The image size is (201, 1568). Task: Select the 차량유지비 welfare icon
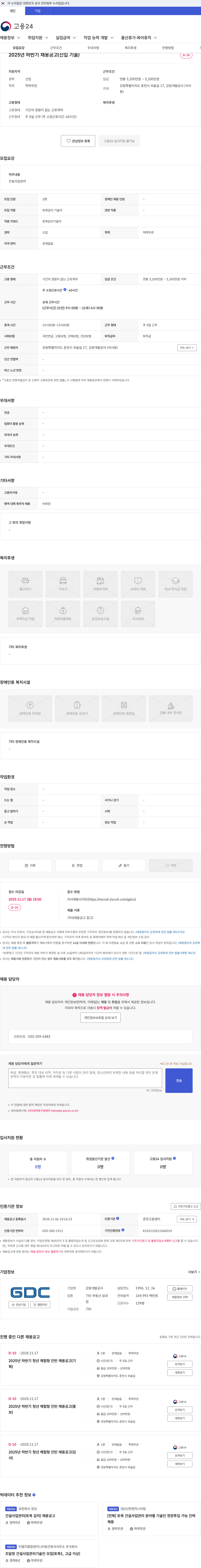coord(100,584)
